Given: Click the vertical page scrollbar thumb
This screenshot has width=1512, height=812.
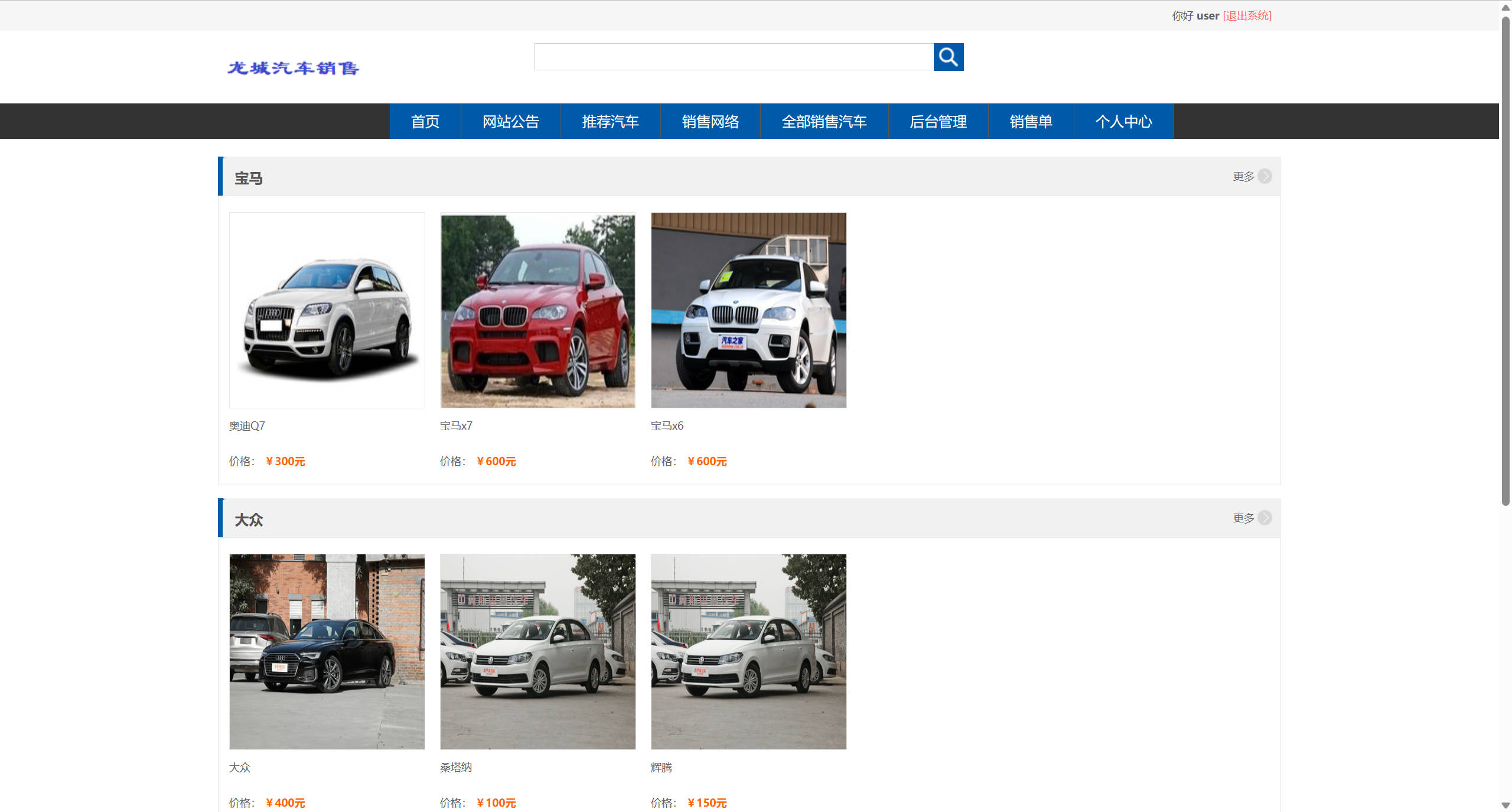Looking at the screenshot, I should tap(1506, 260).
